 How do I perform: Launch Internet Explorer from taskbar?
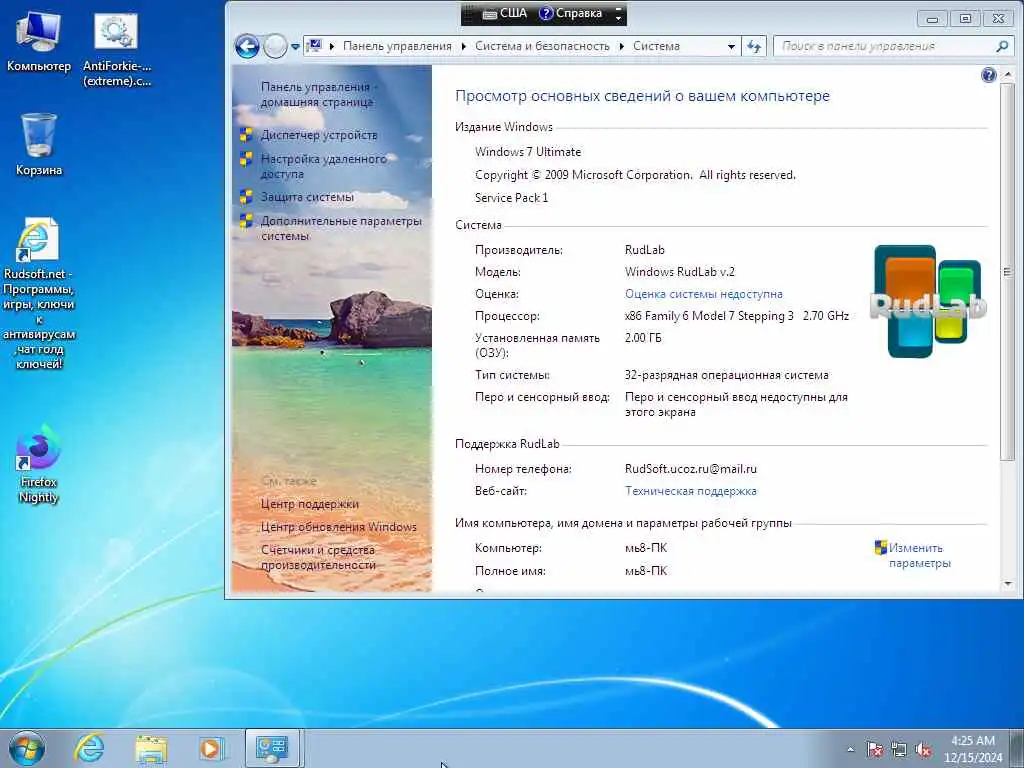[x=89, y=748]
